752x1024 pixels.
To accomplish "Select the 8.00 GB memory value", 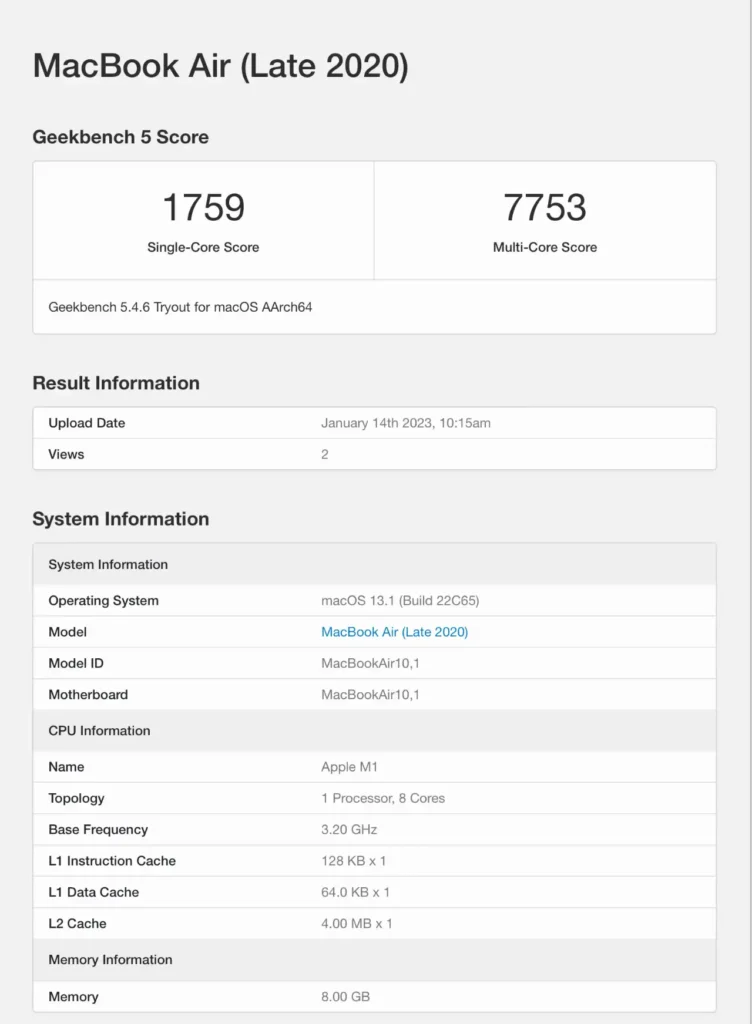I will pos(345,997).
